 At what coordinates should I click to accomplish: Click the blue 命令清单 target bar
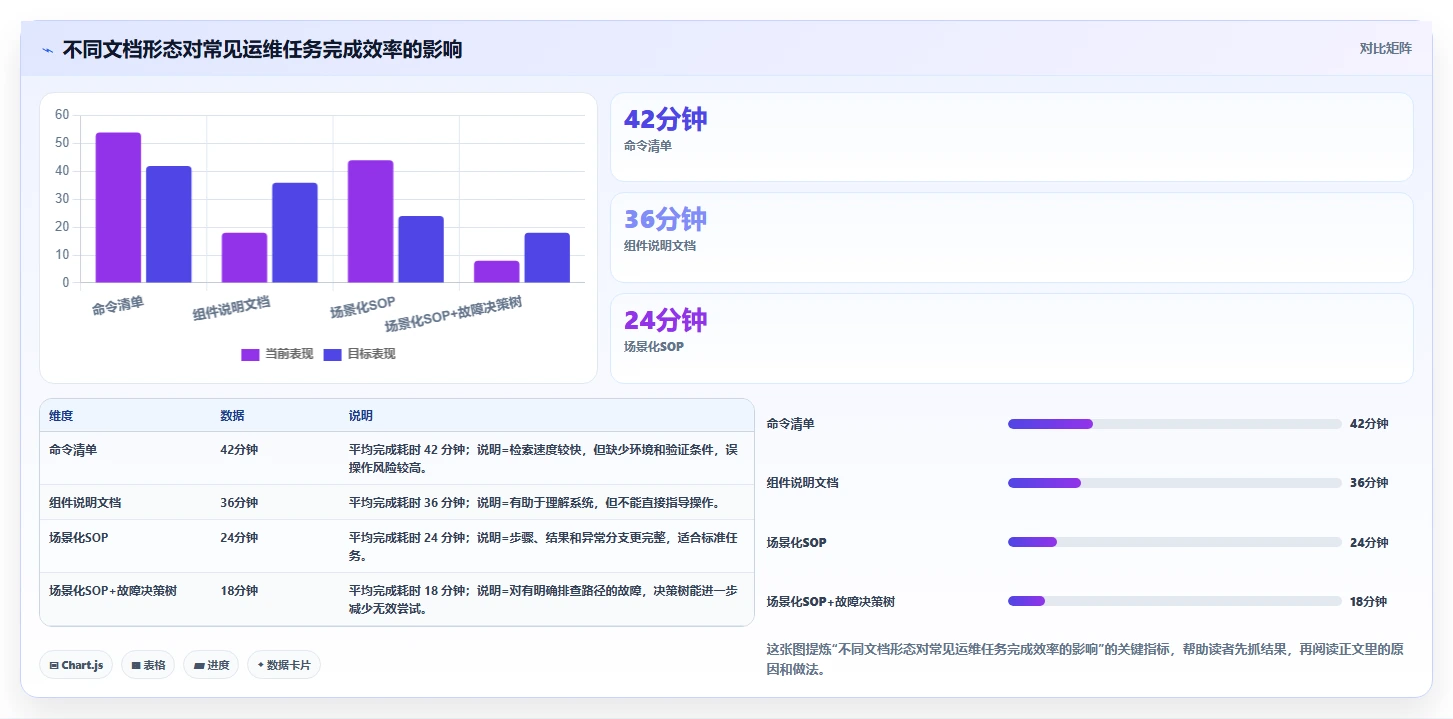(x=169, y=224)
